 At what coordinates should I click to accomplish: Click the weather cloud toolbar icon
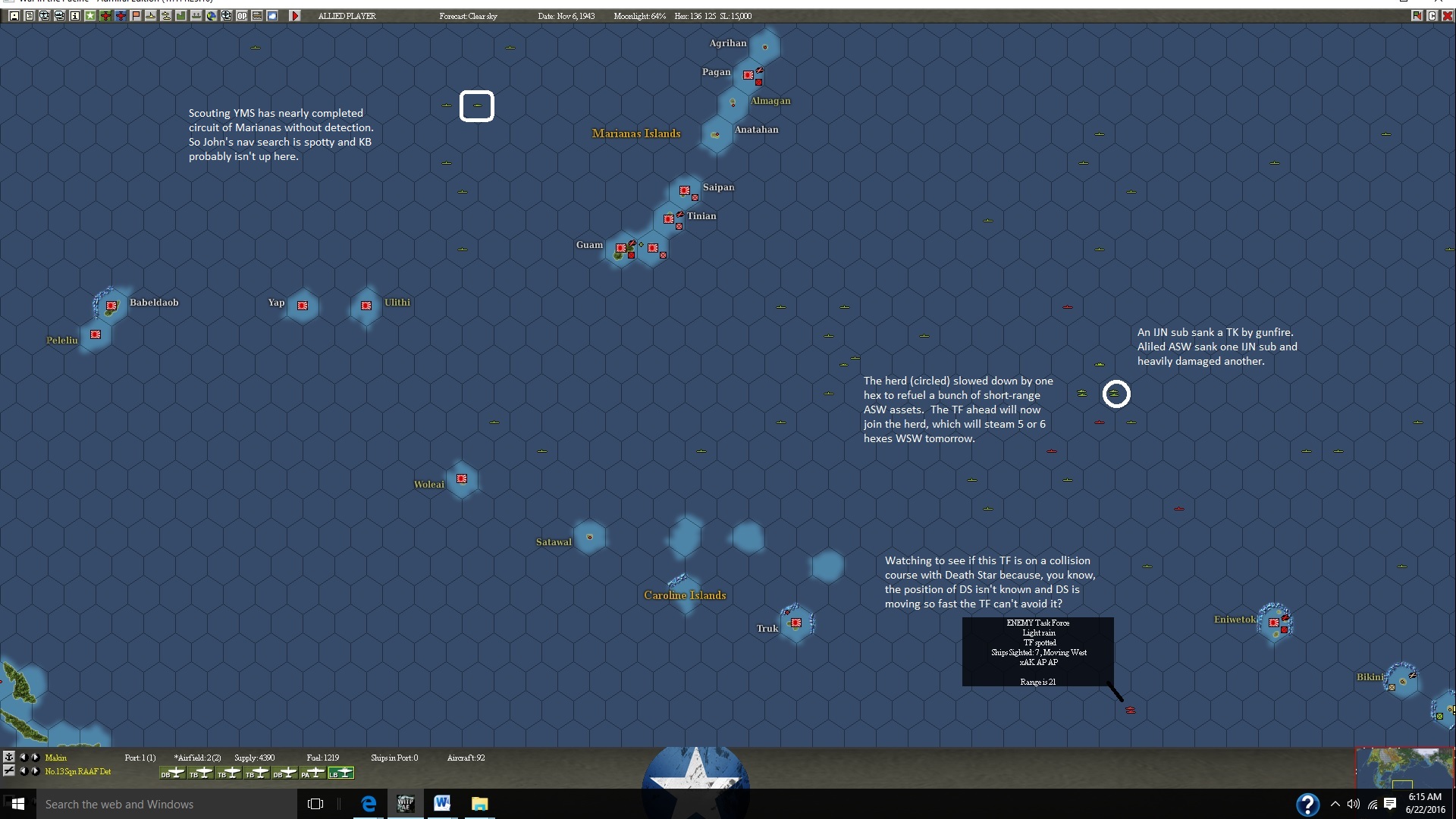click(x=272, y=16)
